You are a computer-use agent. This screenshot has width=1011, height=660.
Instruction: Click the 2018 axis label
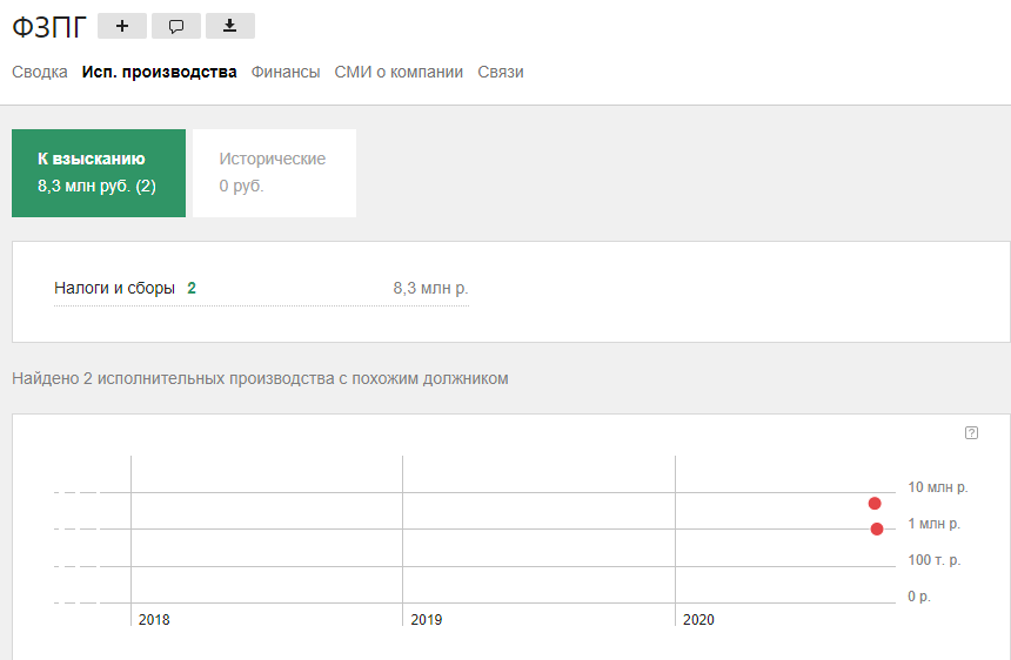[154, 620]
